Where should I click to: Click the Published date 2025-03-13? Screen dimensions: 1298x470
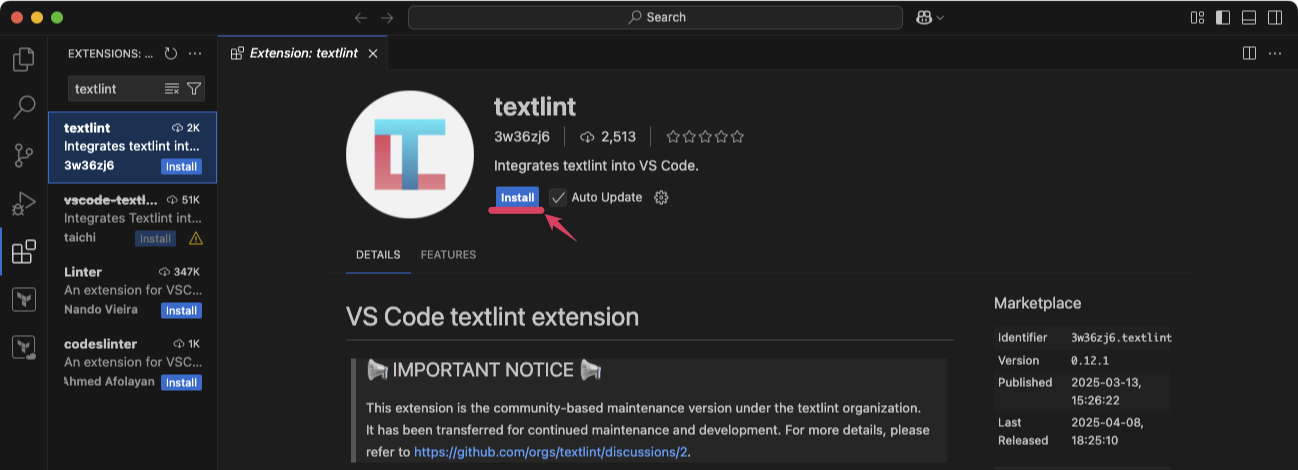point(1105,391)
